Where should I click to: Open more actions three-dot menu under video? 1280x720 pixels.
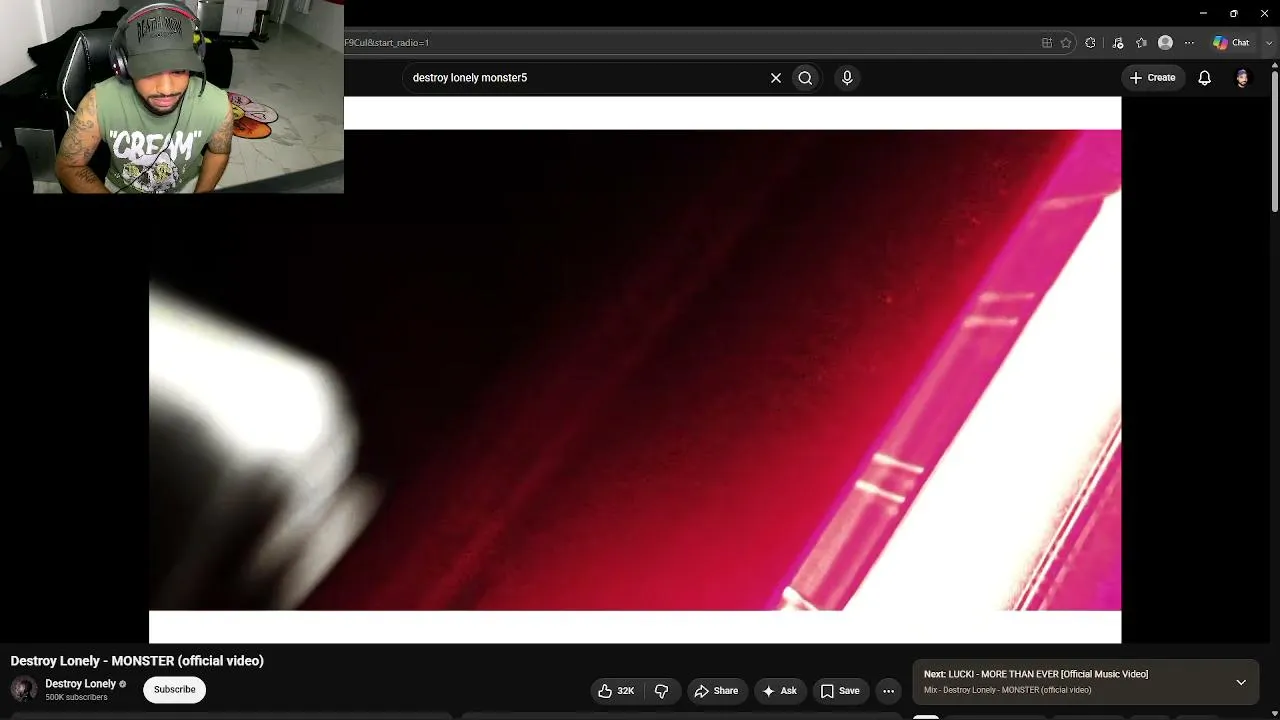pyautogui.click(x=888, y=691)
